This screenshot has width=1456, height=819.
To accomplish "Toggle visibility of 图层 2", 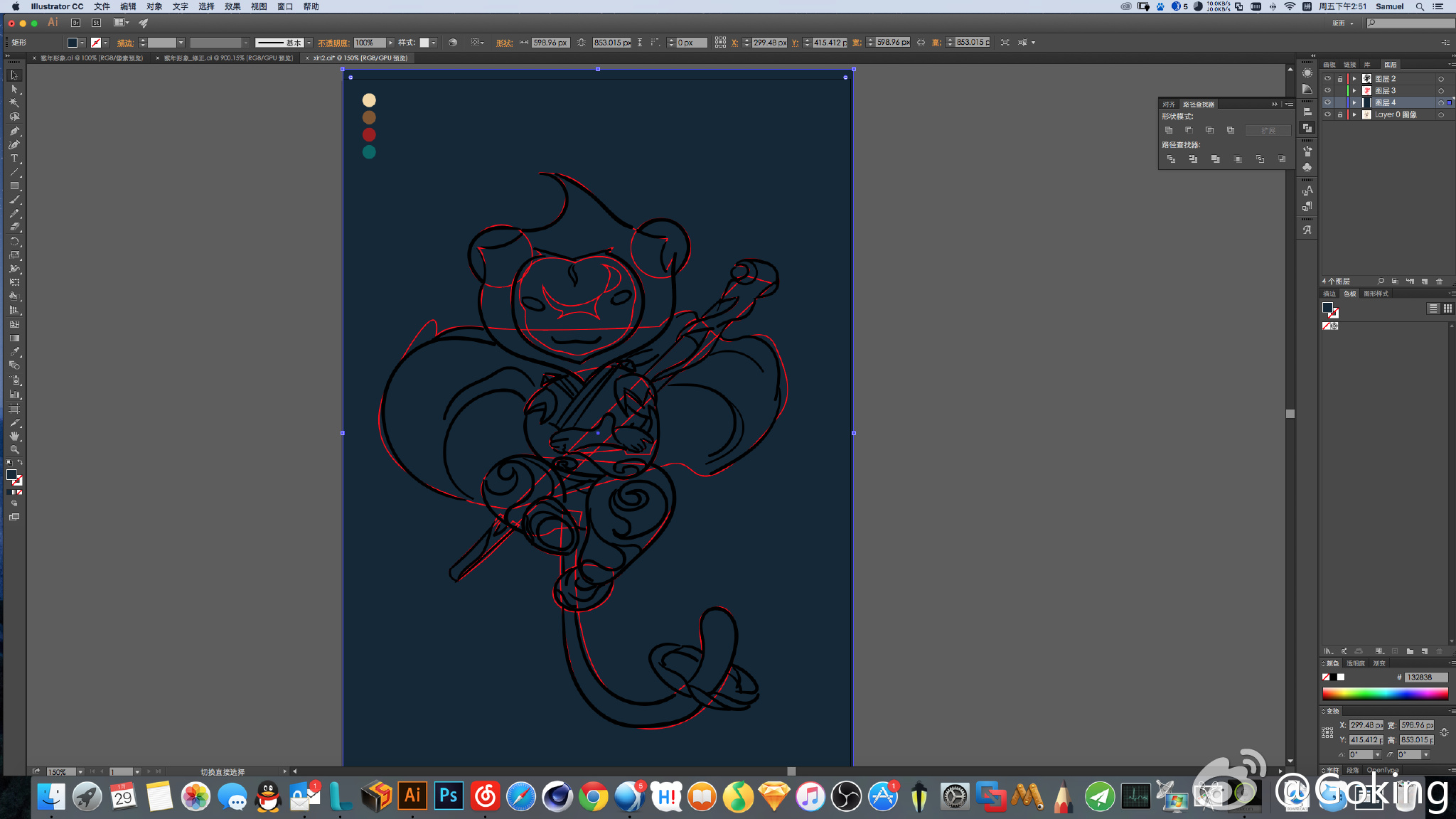I will (1327, 79).
